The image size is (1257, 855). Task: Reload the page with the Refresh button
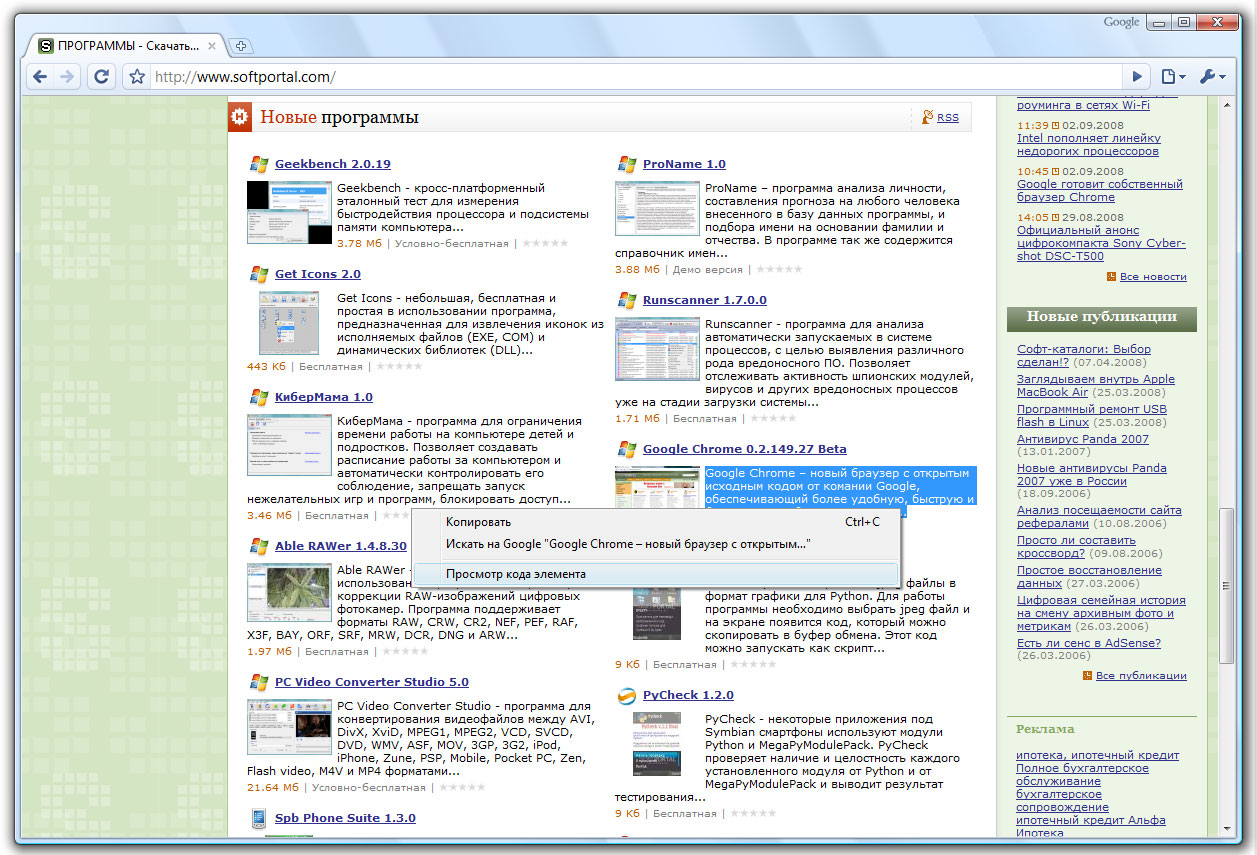coord(100,76)
